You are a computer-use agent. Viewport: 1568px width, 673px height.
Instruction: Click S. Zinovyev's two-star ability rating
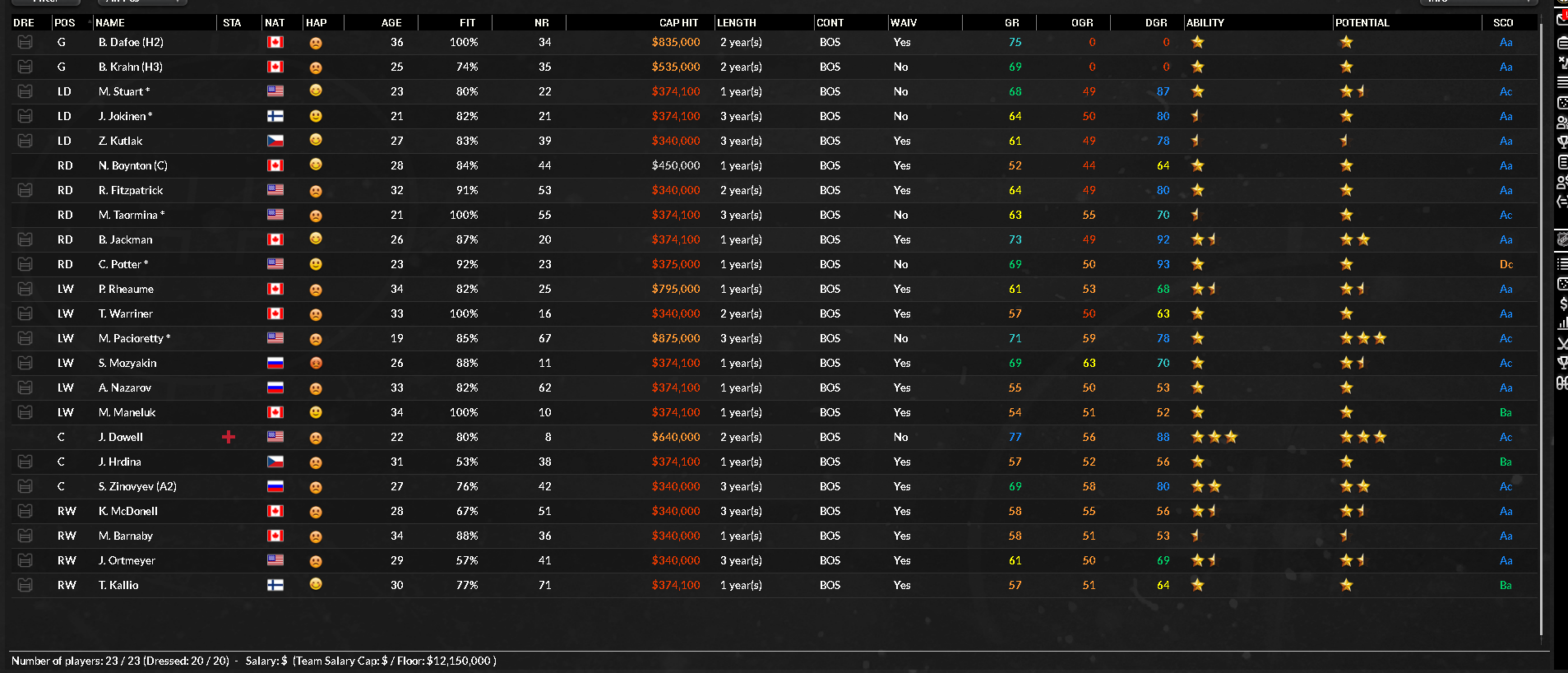click(1206, 486)
